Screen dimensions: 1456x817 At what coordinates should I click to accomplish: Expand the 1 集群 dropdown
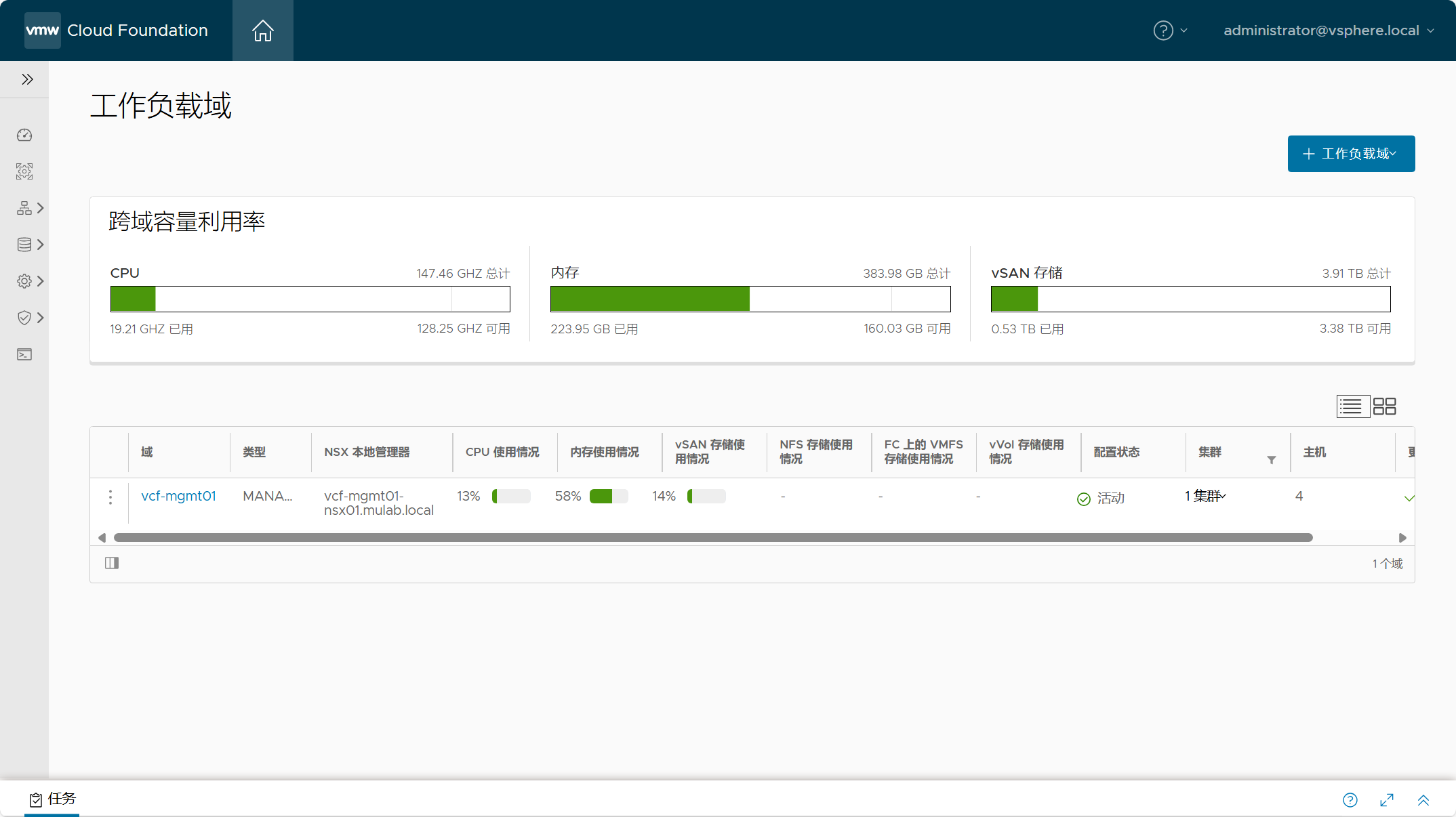click(x=1206, y=496)
